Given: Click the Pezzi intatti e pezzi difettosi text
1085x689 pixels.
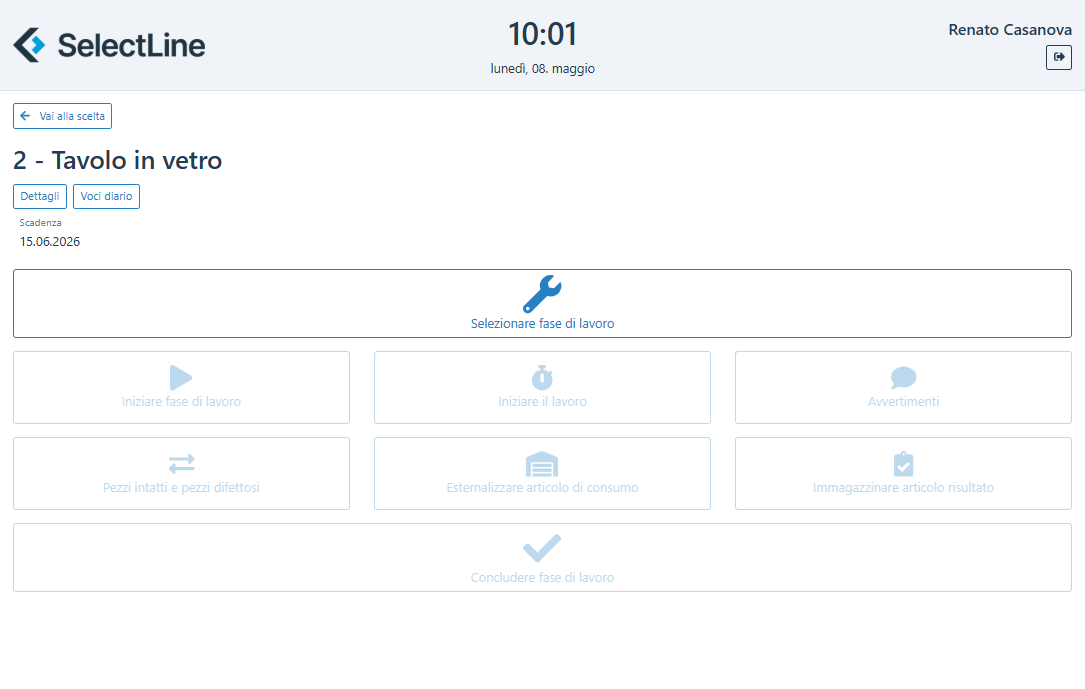Looking at the screenshot, I should [181, 488].
